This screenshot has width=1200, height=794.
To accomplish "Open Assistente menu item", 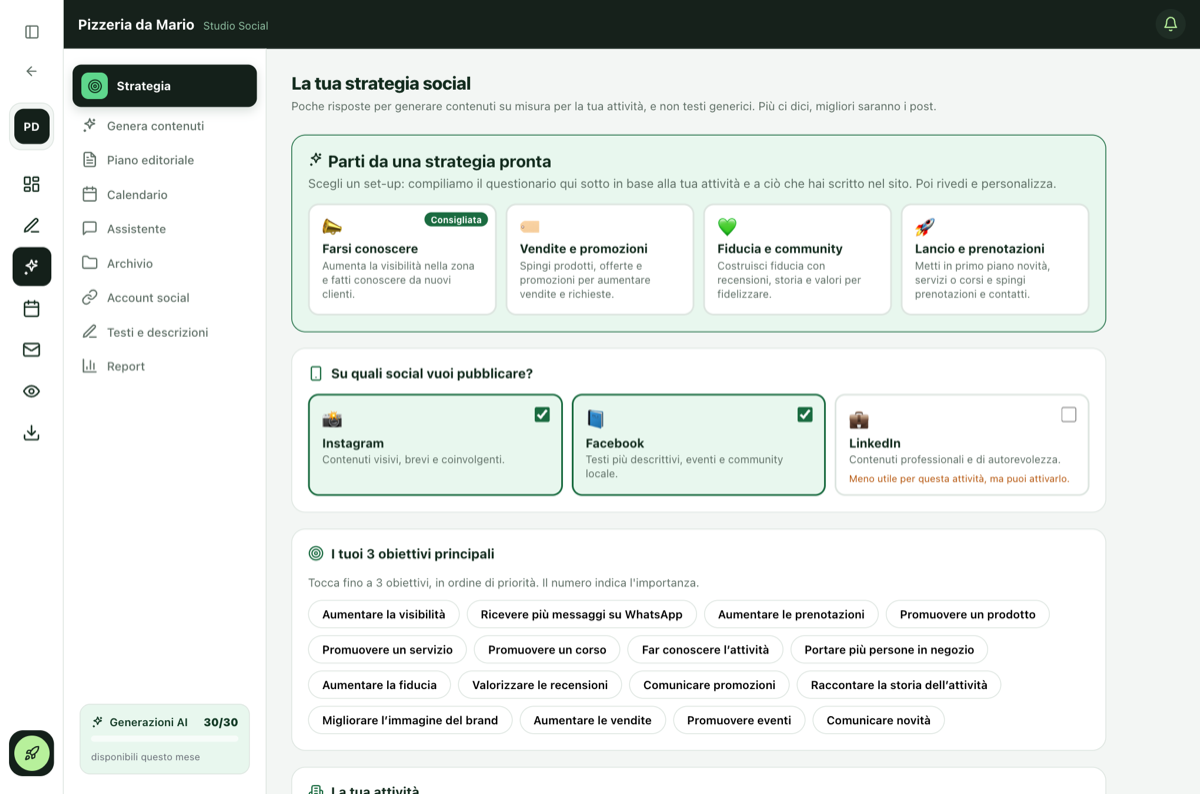I will (x=165, y=228).
